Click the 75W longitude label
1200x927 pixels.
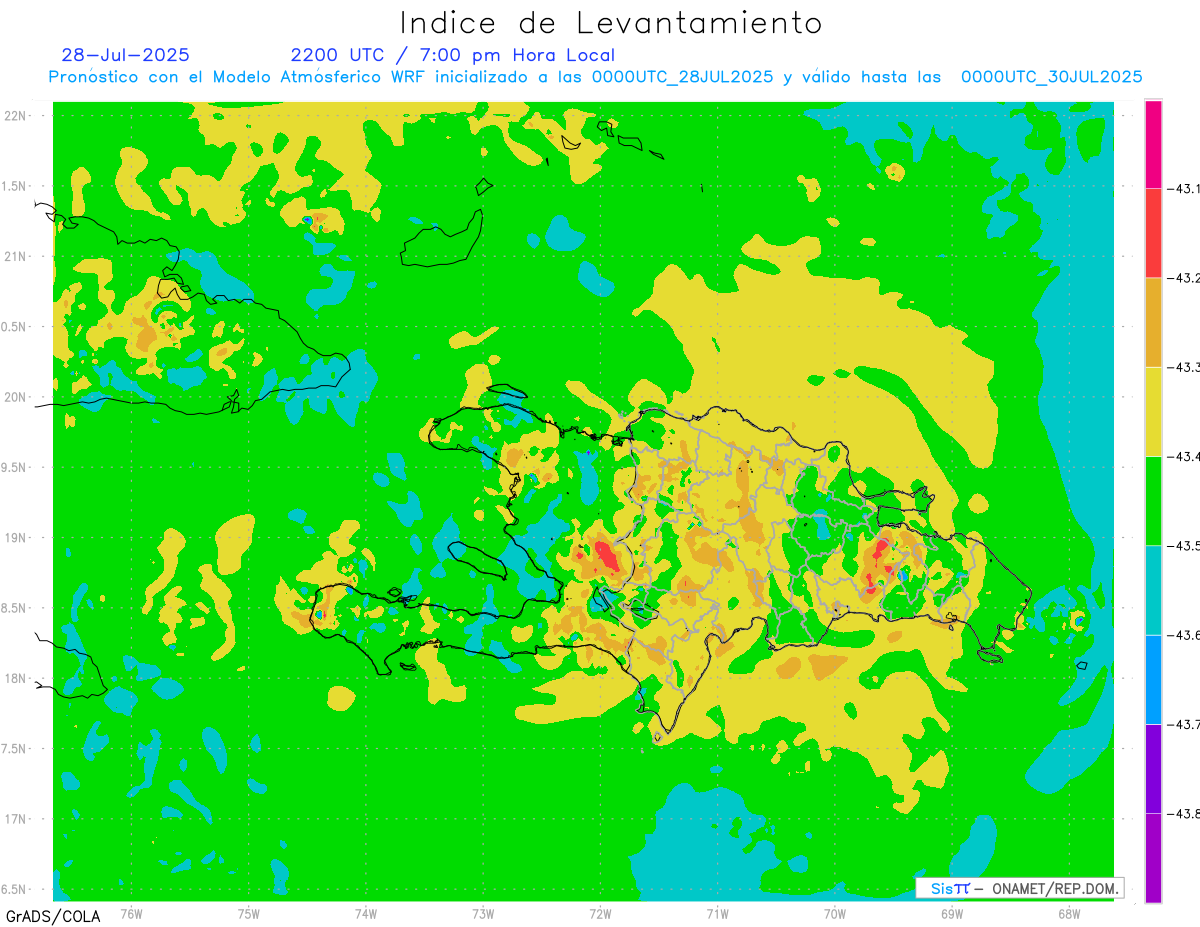249,913
